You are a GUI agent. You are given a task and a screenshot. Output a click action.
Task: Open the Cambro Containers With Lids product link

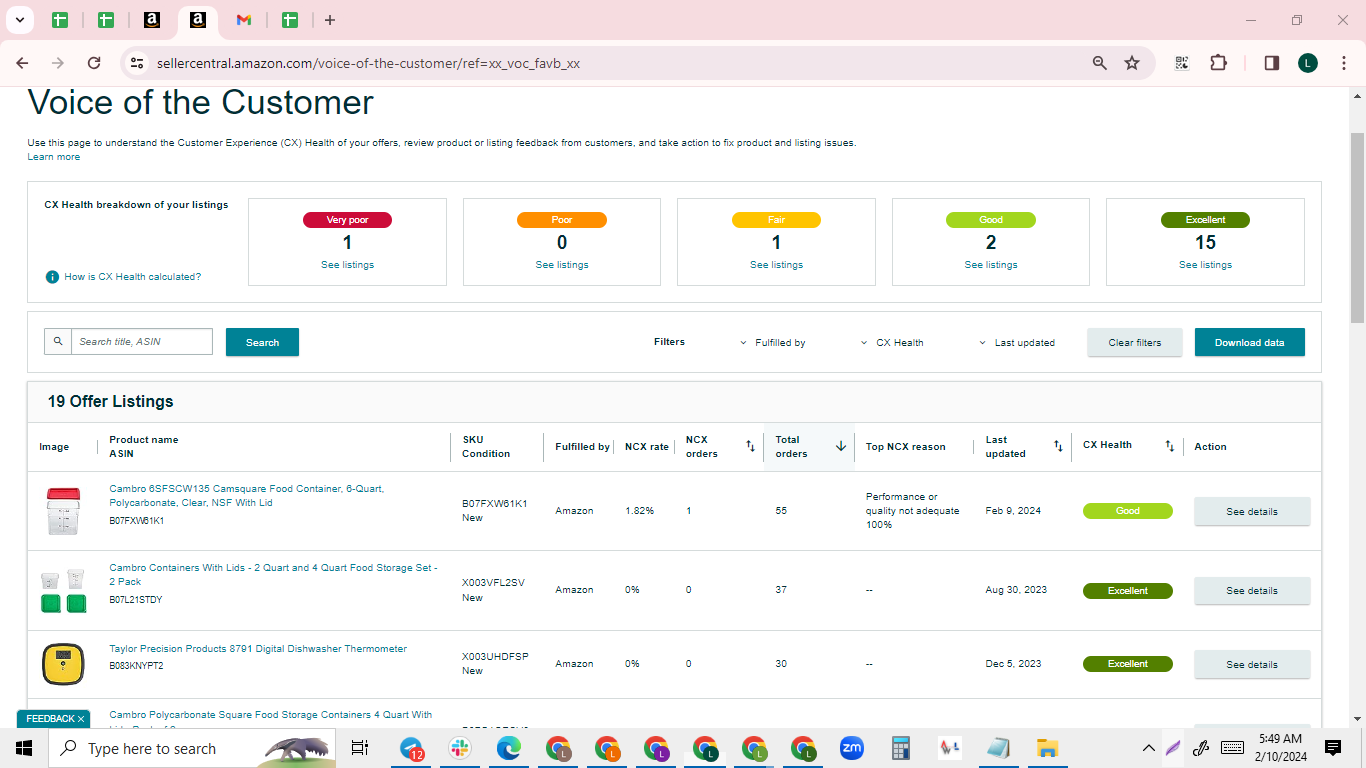coord(273,575)
